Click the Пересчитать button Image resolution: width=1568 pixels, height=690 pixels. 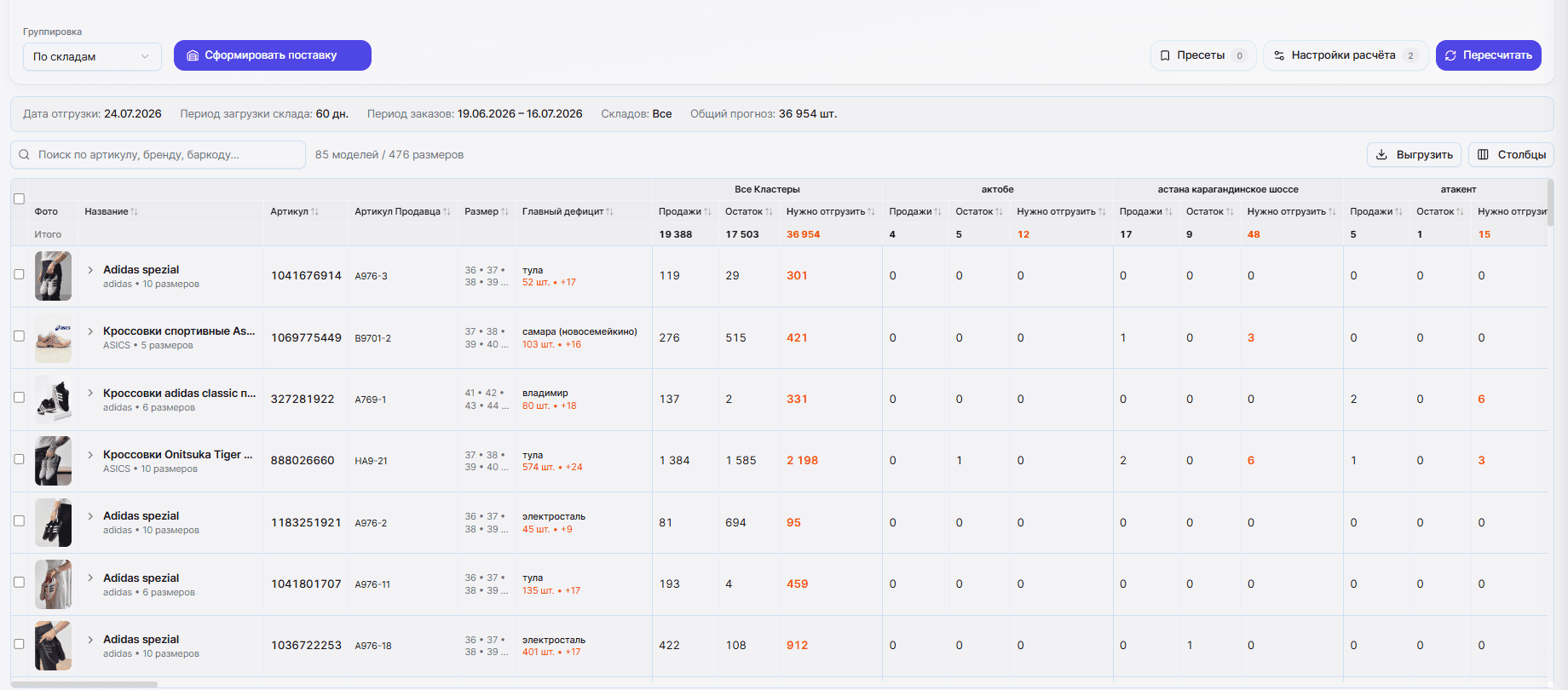1489,55
